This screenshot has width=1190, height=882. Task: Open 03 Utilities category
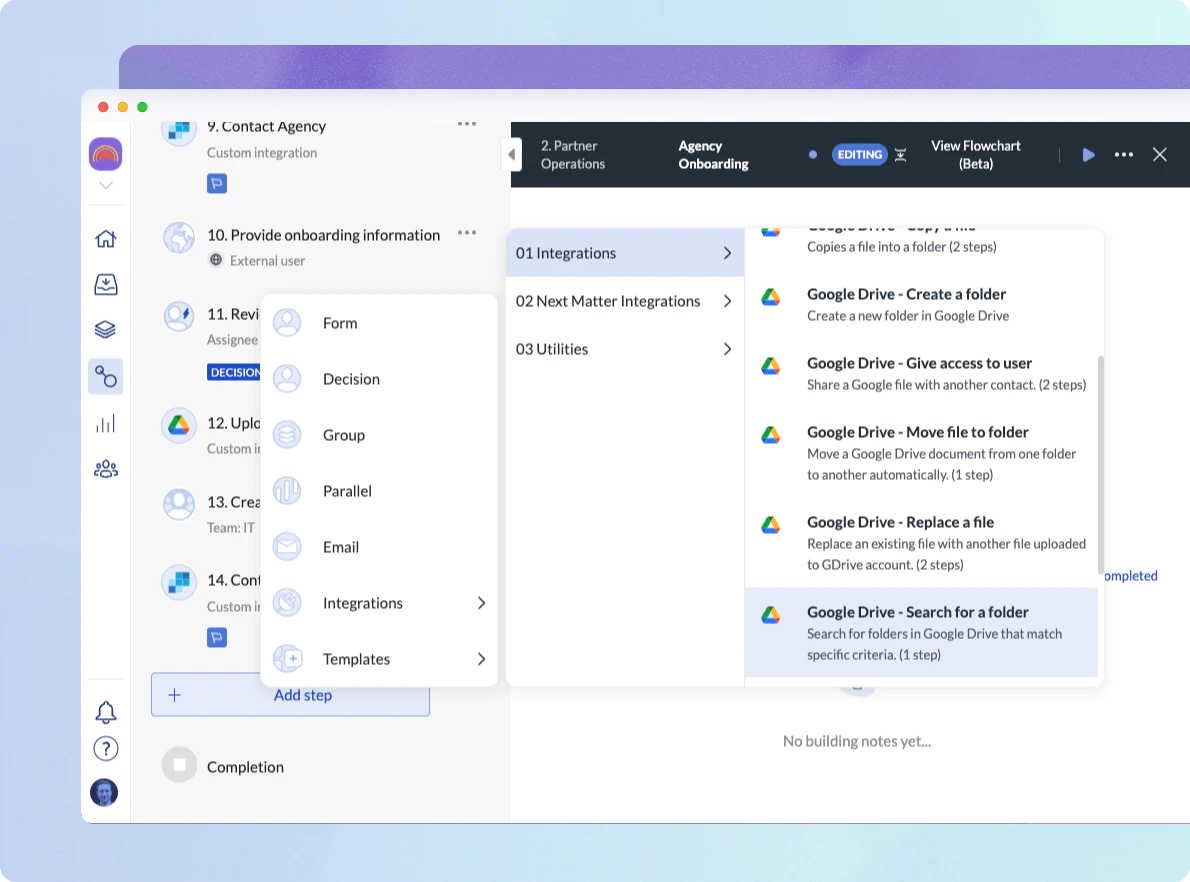[625, 349]
